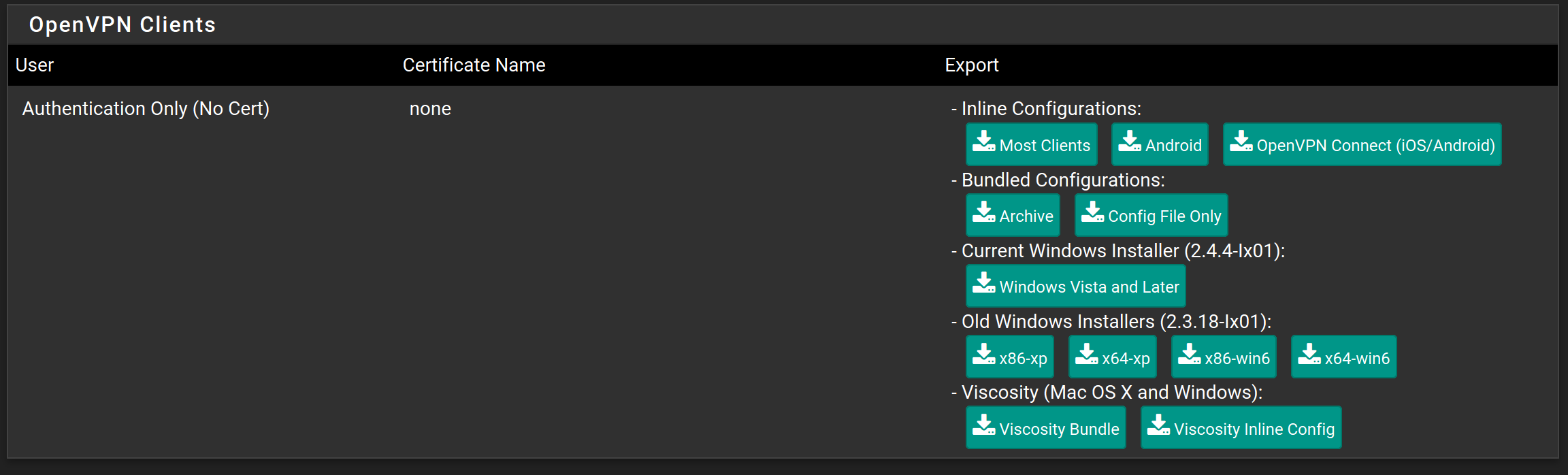Download OpenVPN Connect (iOS/Android) config

[x=1362, y=144]
